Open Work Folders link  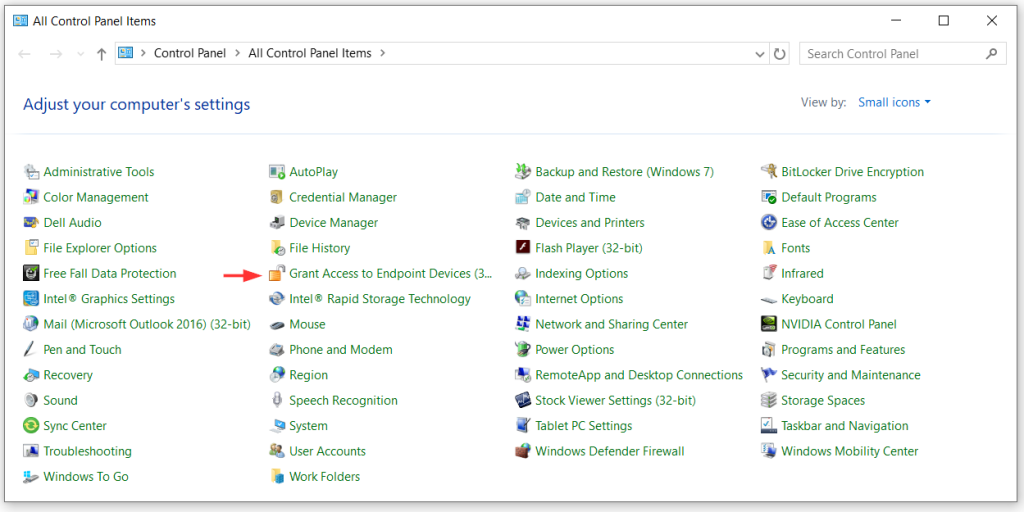tap(325, 477)
